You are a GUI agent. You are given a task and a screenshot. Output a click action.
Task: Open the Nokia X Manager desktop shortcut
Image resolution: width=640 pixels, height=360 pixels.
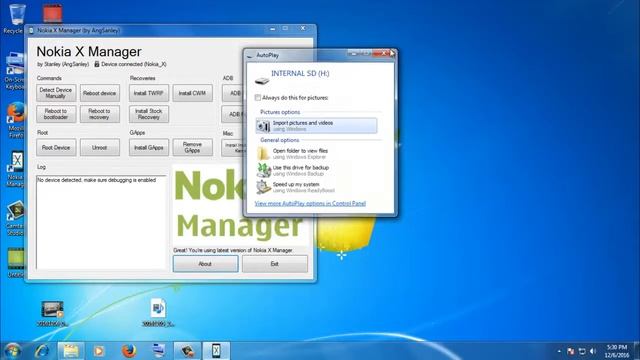(x=16, y=169)
